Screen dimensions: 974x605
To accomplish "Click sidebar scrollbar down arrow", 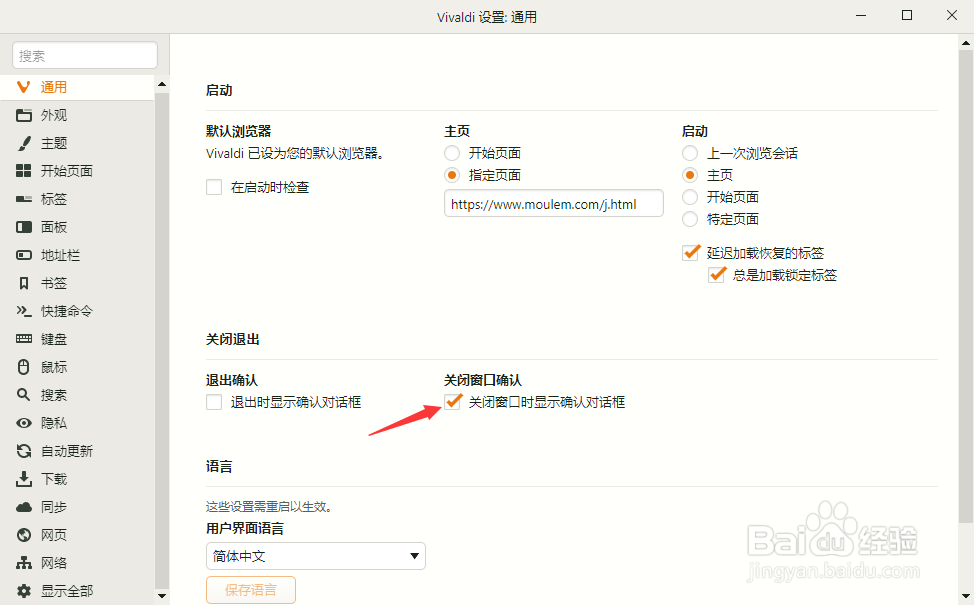I will [x=162, y=596].
